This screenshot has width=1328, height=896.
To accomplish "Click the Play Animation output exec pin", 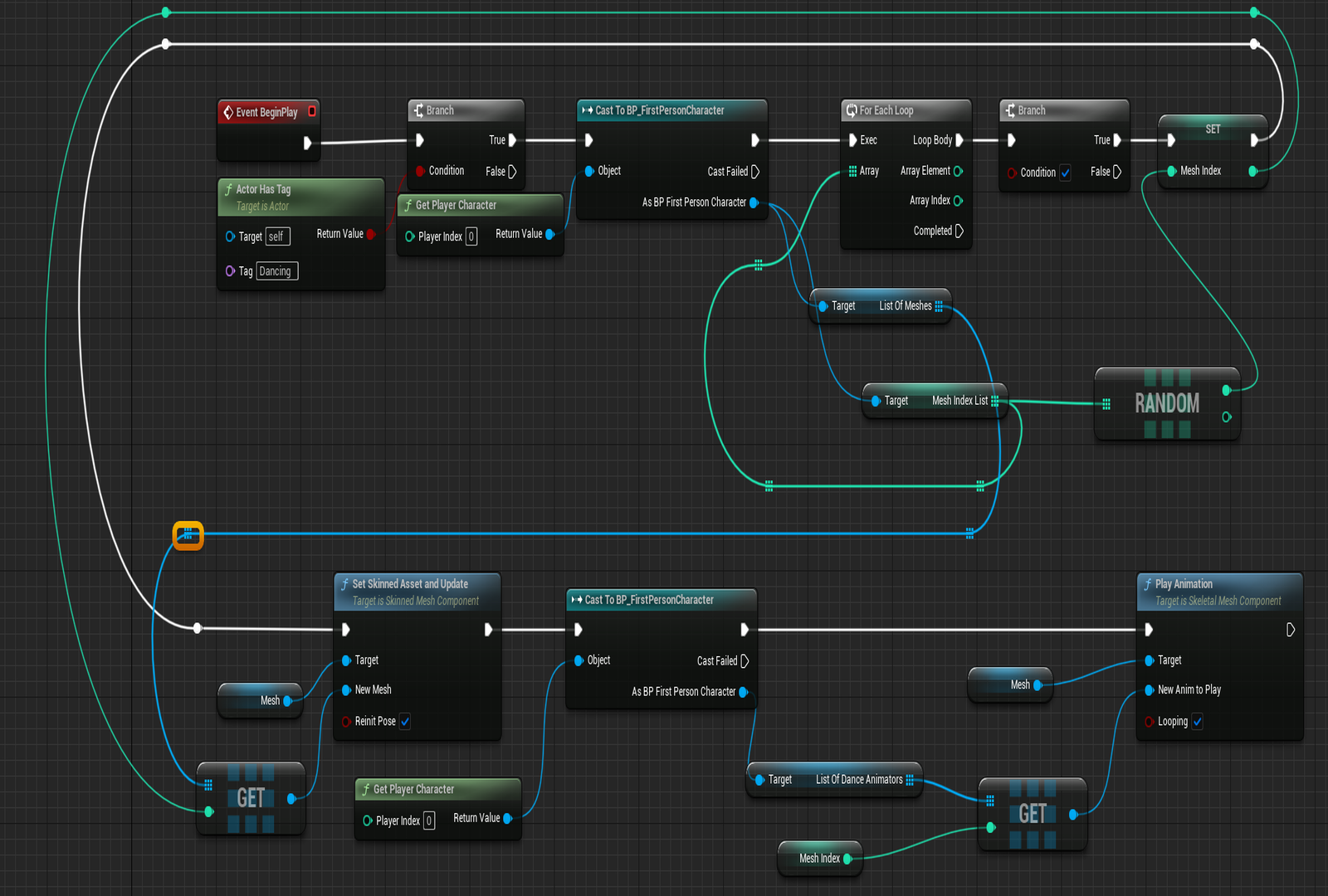I will (x=1290, y=630).
